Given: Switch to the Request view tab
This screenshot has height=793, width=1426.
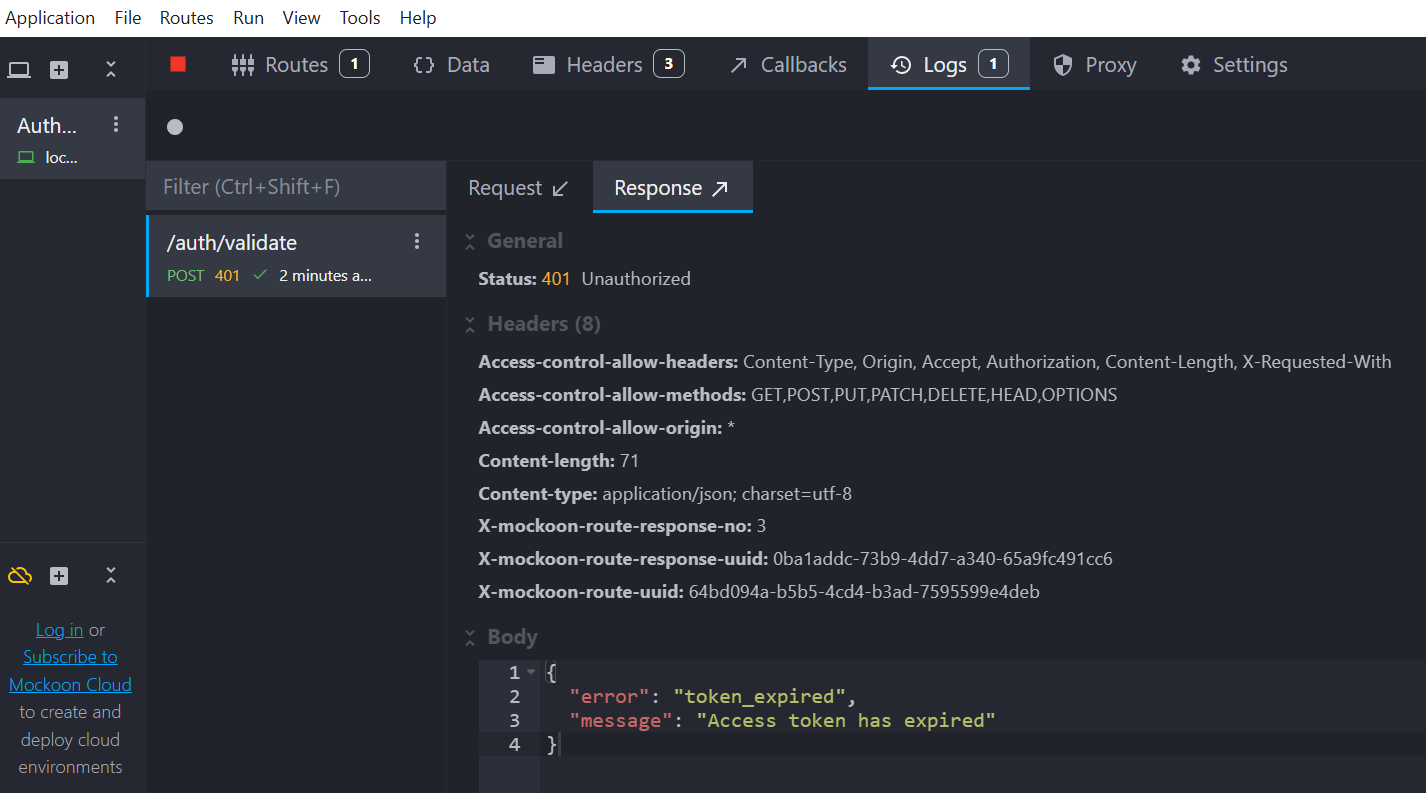Looking at the screenshot, I should coord(518,188).
